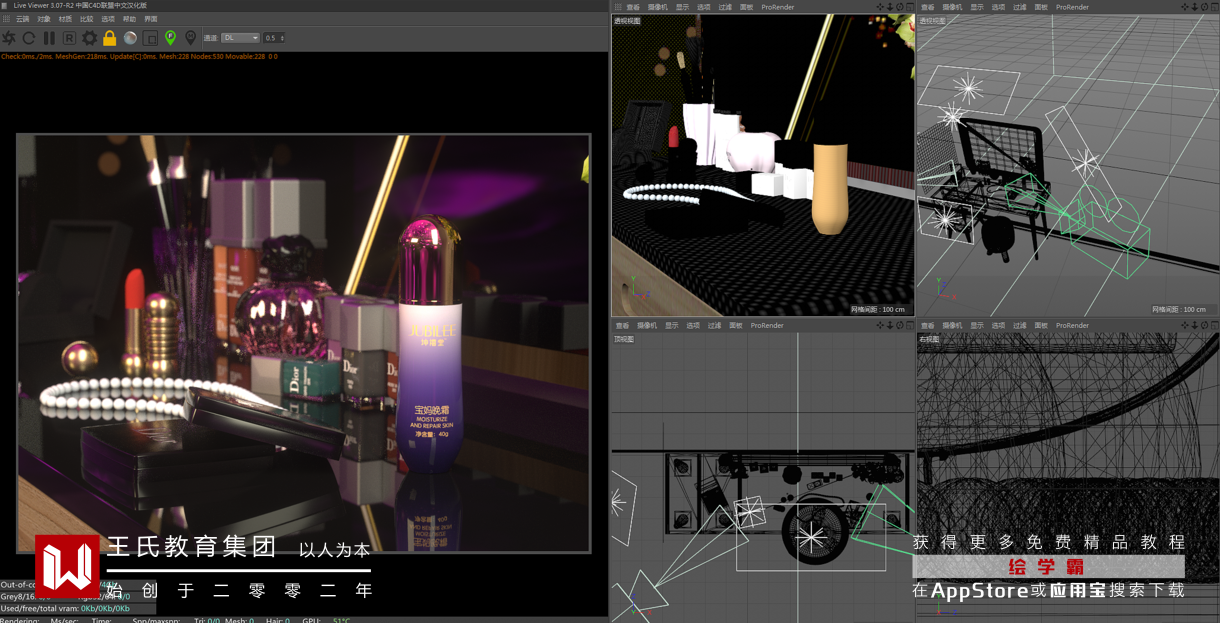
Task: Open the 云端 menu in Live Viewer
Action: coord(22,19)
